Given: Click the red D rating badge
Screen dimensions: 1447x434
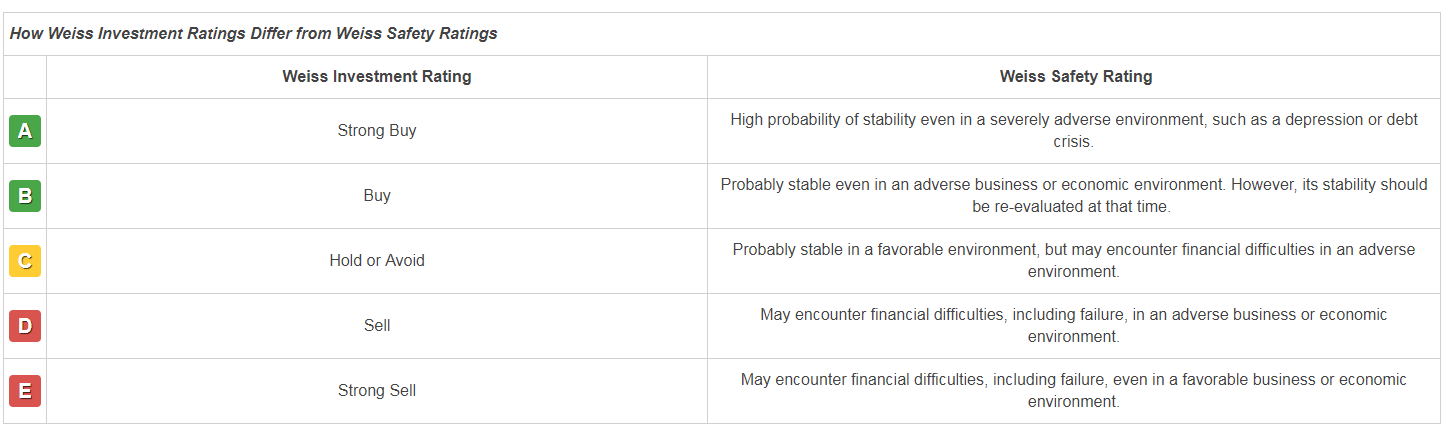Looking at the screenshot, I should coord(25,326).
